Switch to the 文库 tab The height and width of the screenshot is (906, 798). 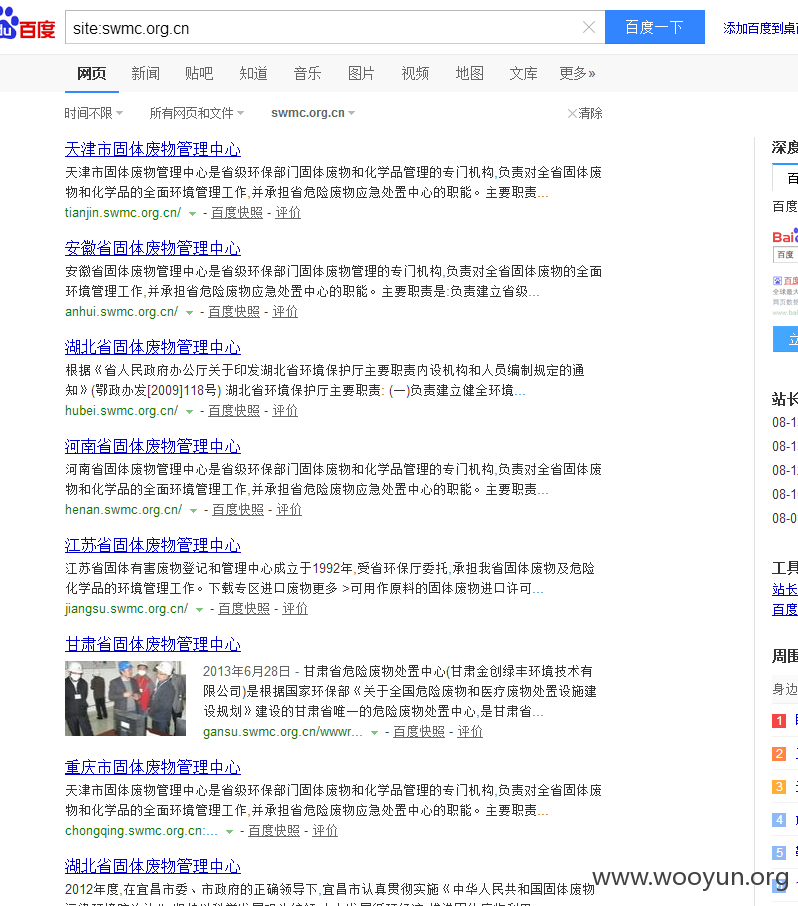click(x=524, y=73)
